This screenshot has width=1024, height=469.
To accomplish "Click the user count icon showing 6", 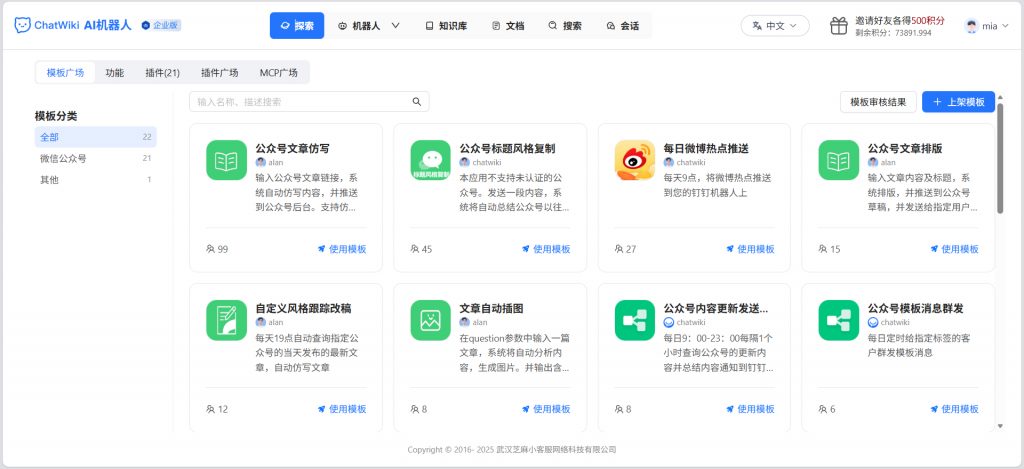I will pyautogui.click(x=822, y=409).
